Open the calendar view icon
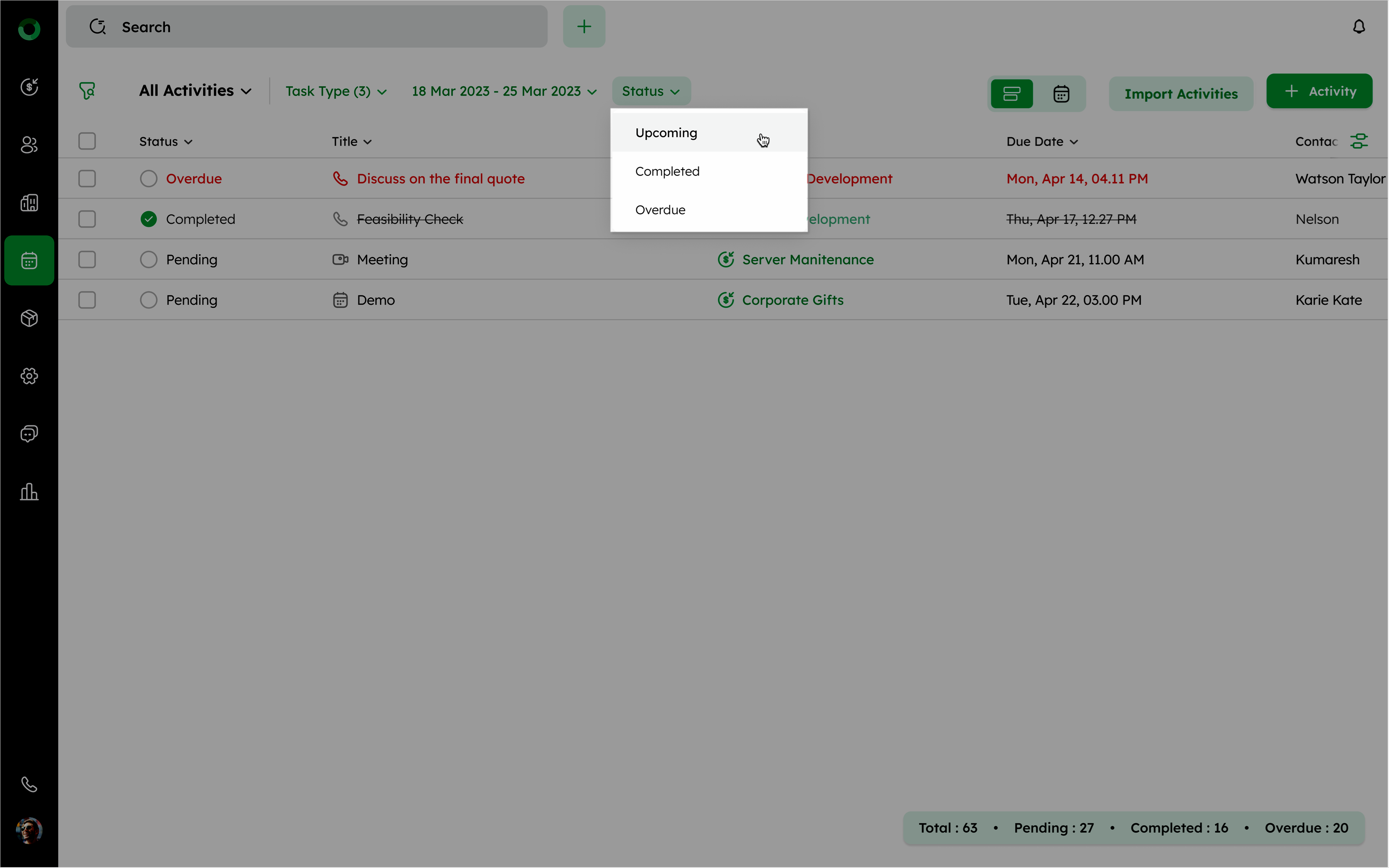 (1061, 94)
